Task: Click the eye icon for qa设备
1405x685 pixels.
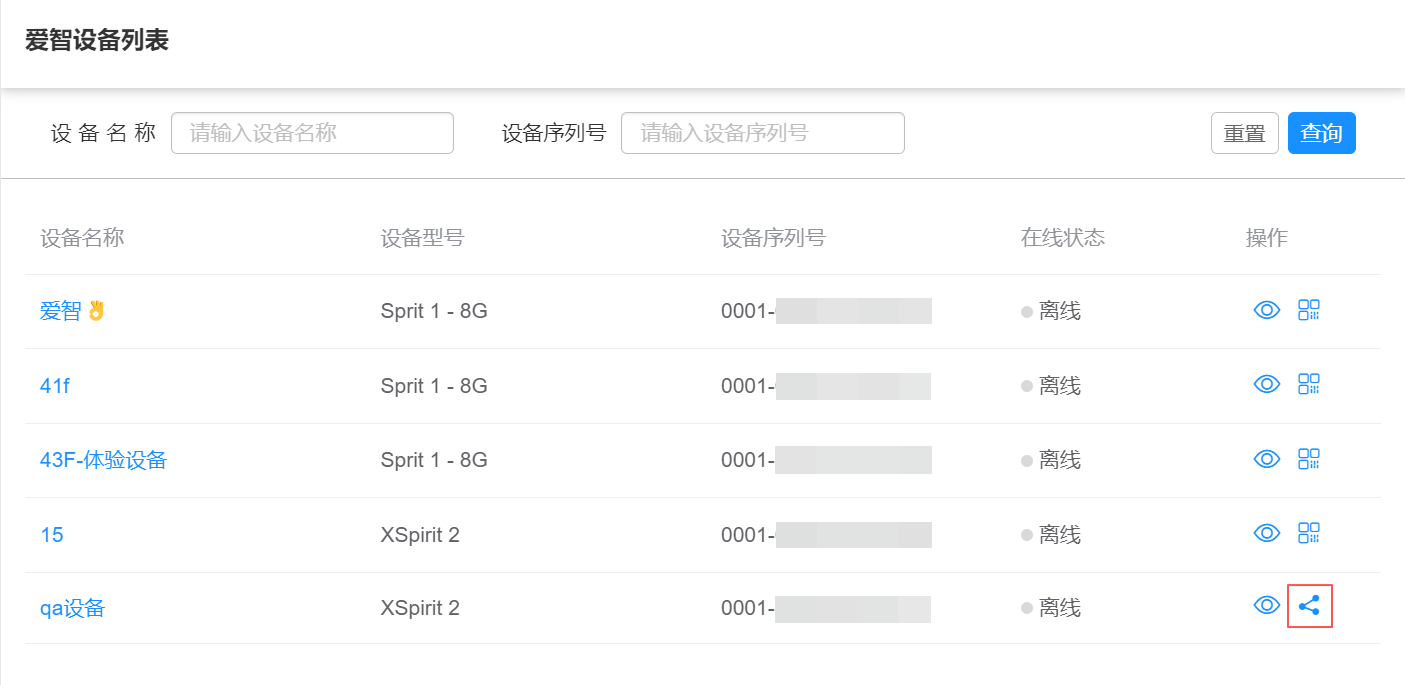Action: click(1267, 605)
